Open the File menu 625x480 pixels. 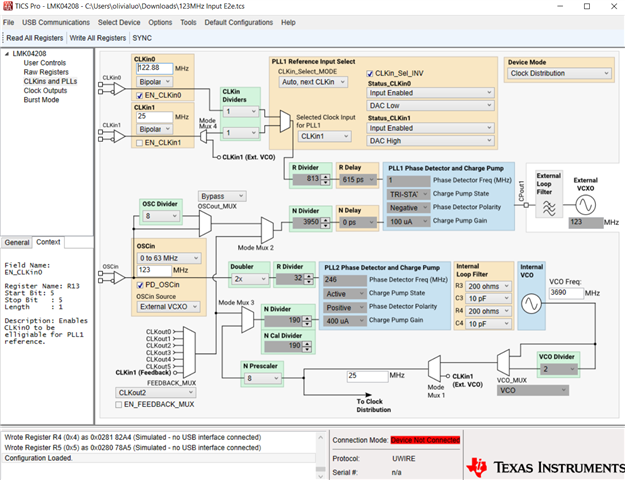coord(8,22)
